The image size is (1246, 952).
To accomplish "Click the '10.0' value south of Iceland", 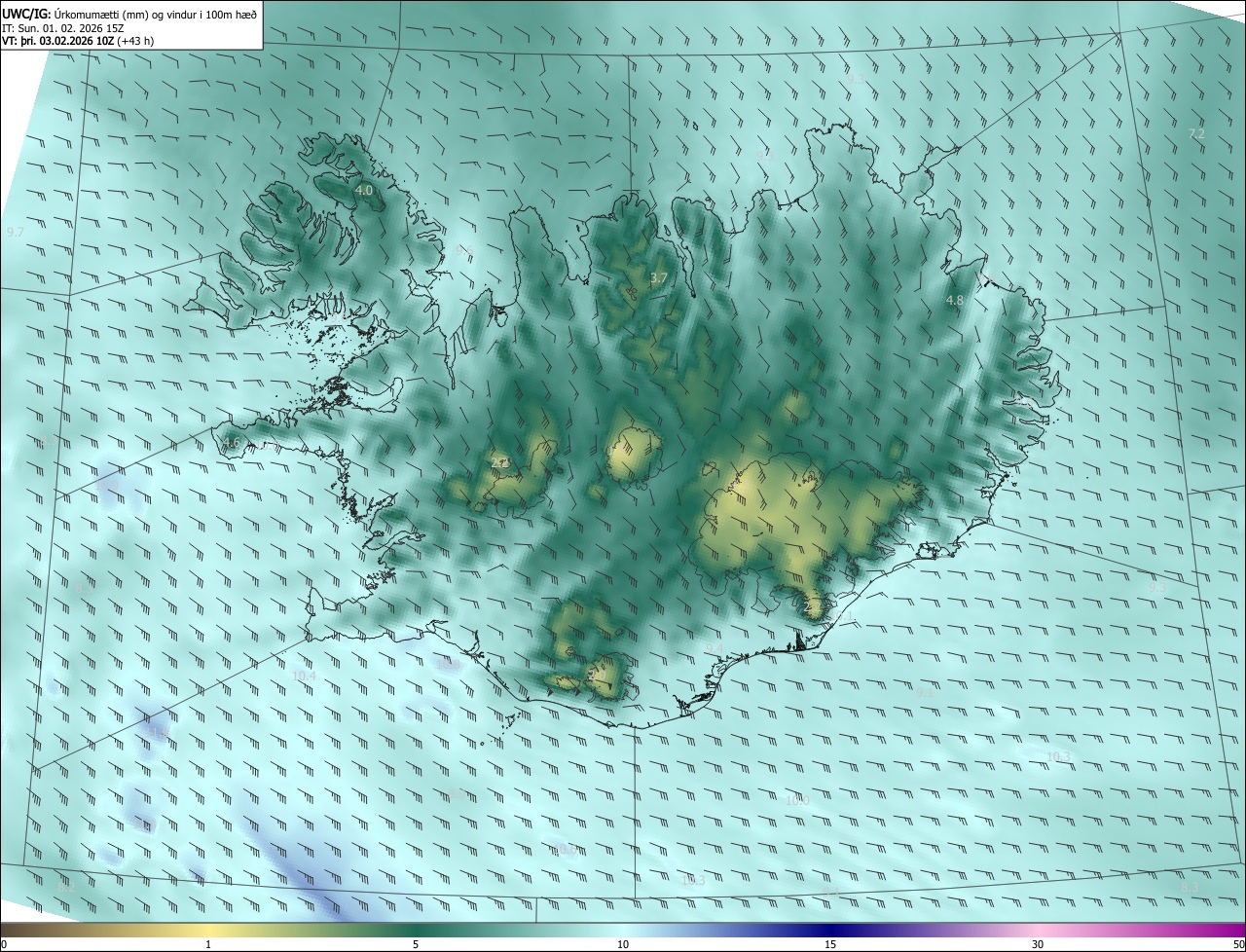I will click(x=797, y=800).
